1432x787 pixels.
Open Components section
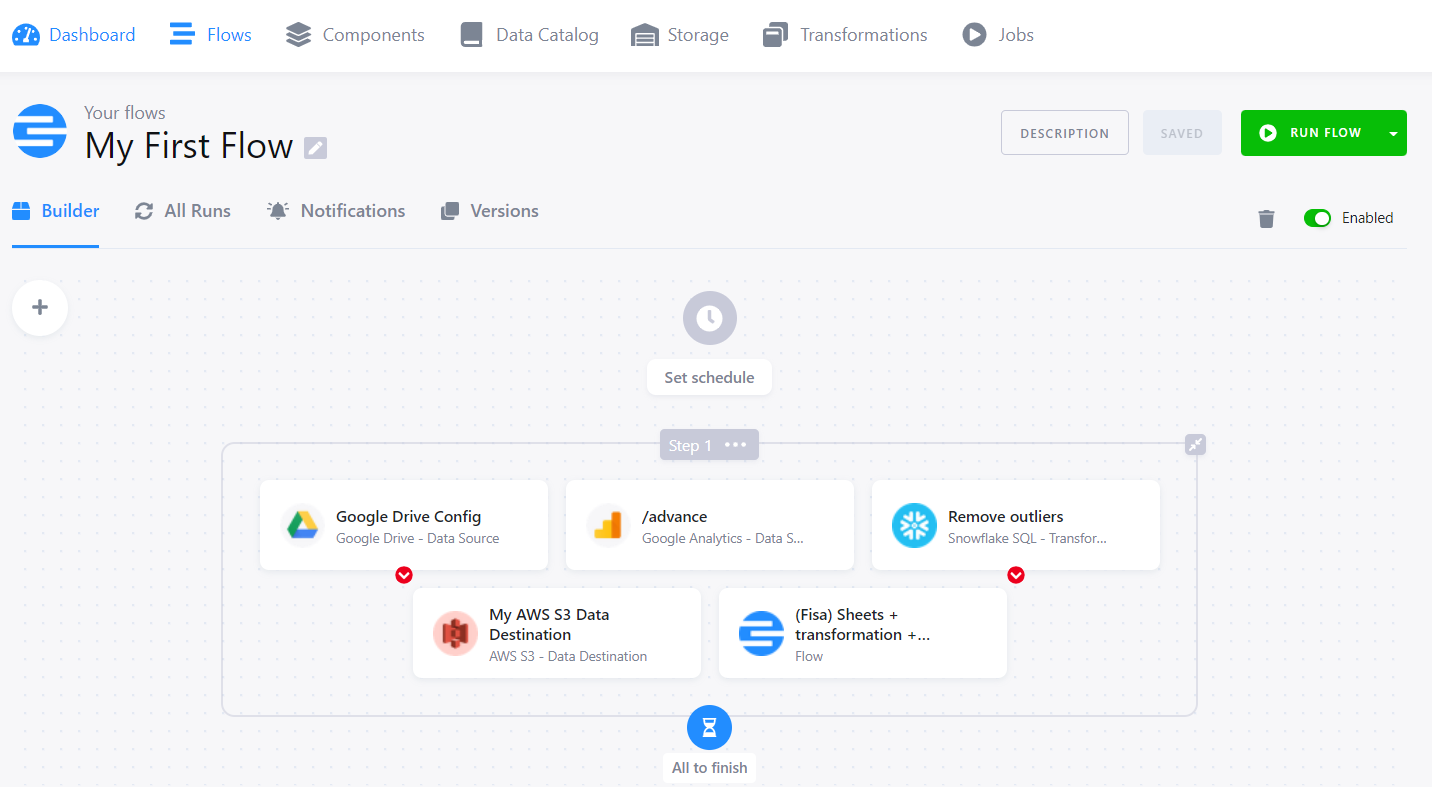[355, 35]
